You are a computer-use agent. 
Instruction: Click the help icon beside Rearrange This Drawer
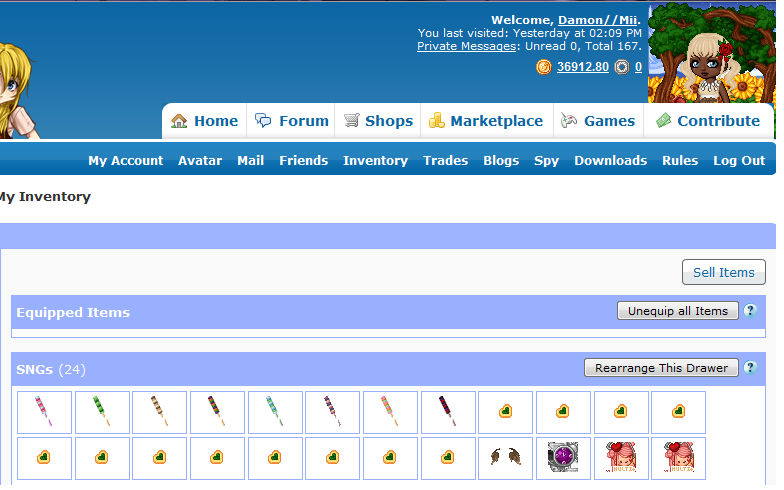pyautogui.click(x=751, y=368)
